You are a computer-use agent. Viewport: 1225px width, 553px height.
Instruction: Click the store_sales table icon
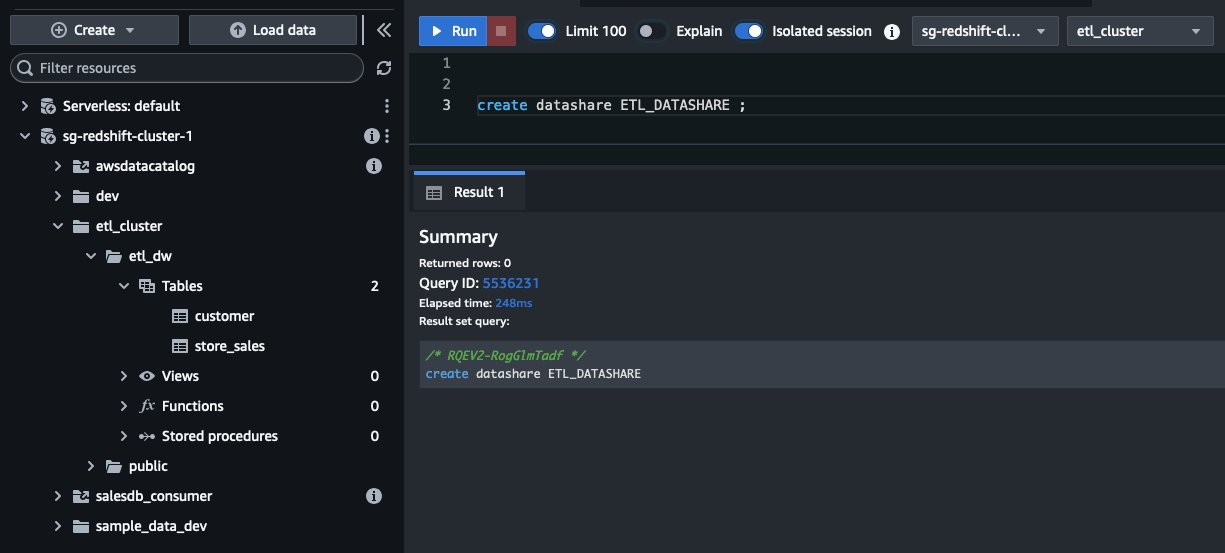[x=180, y=346]
